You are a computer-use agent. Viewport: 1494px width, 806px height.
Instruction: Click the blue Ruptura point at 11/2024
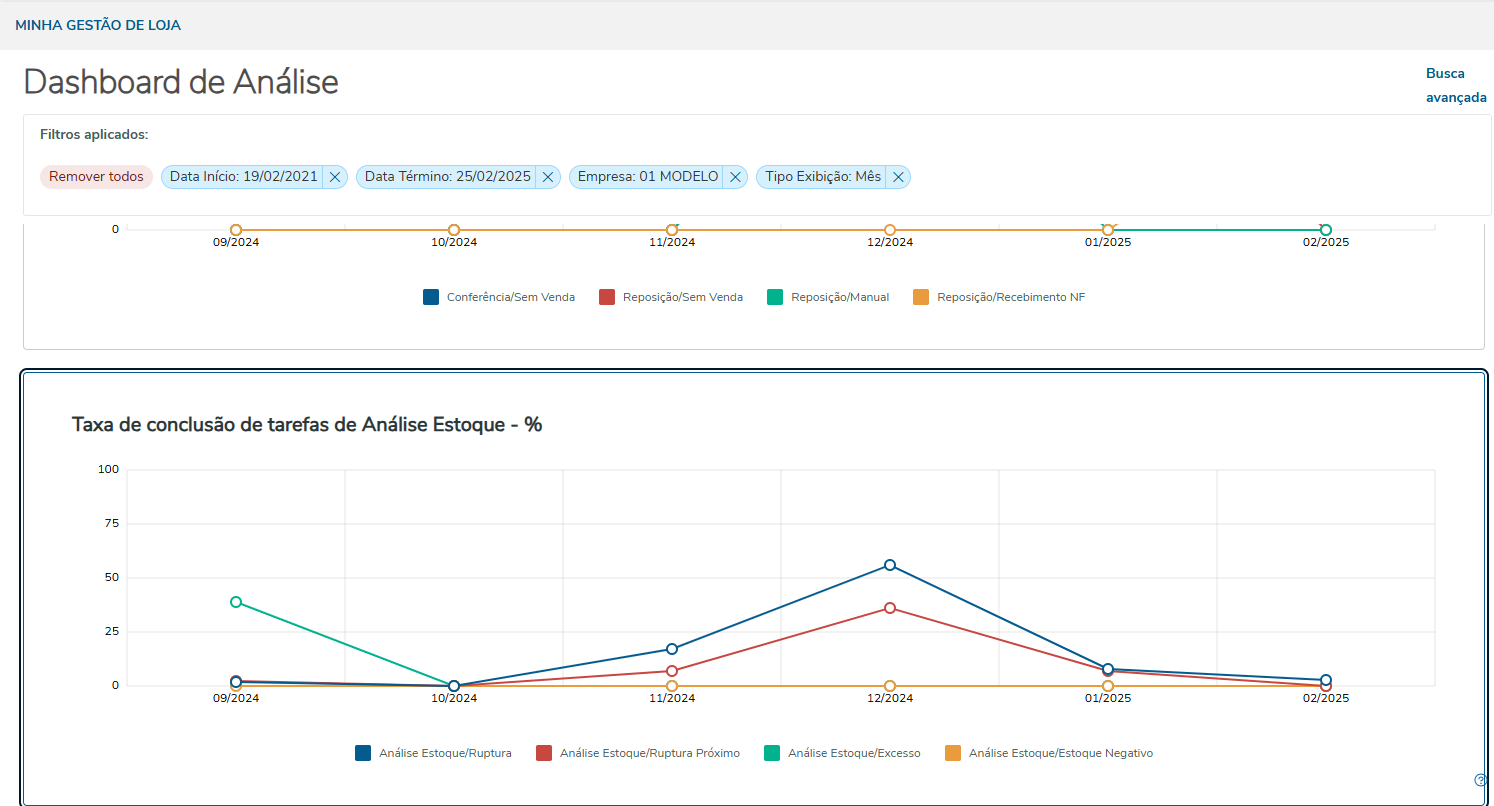[x=672, y=649]
